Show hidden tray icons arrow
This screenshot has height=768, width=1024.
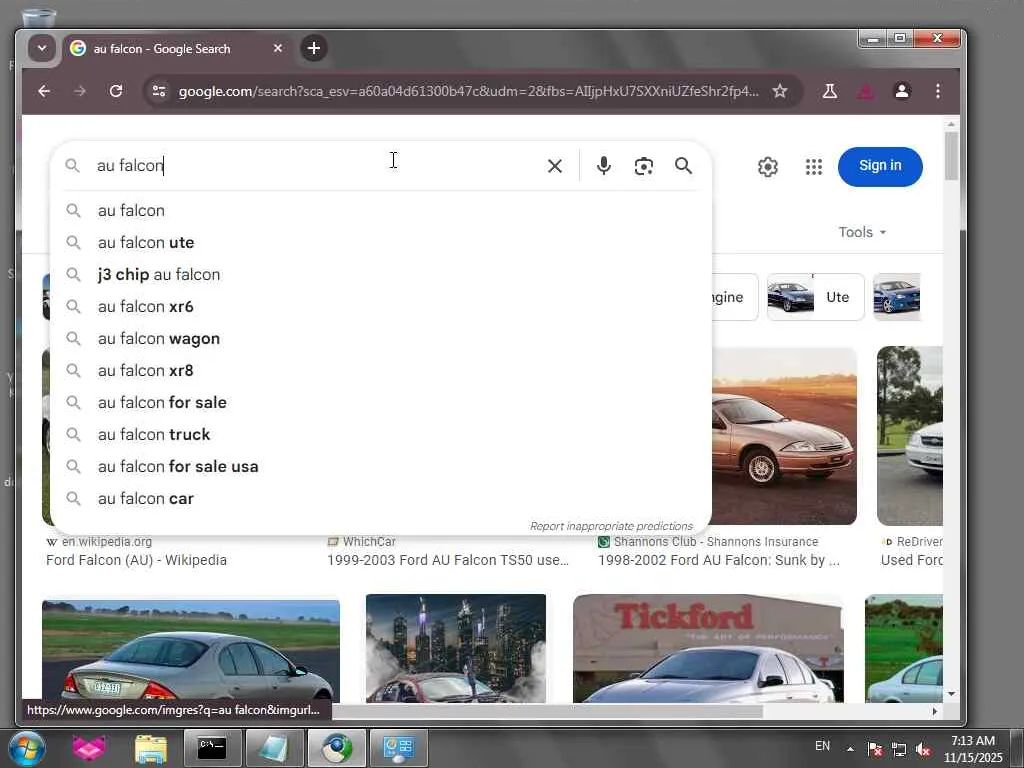850,749
